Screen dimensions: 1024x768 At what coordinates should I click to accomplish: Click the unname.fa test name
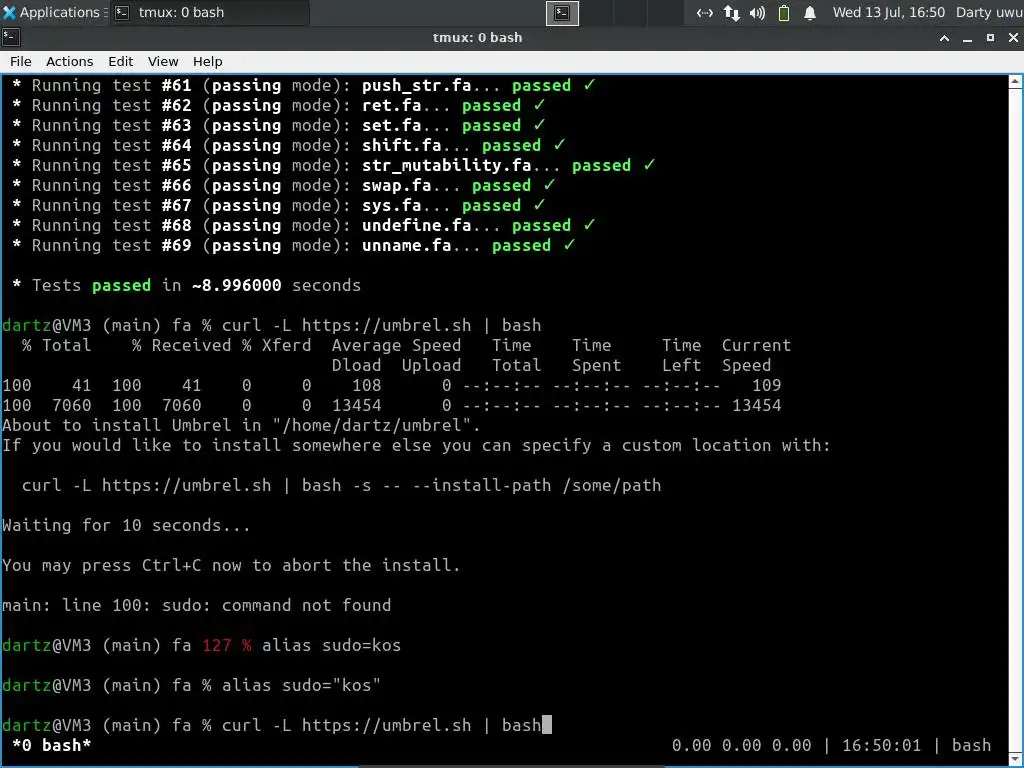pos(406,246)
